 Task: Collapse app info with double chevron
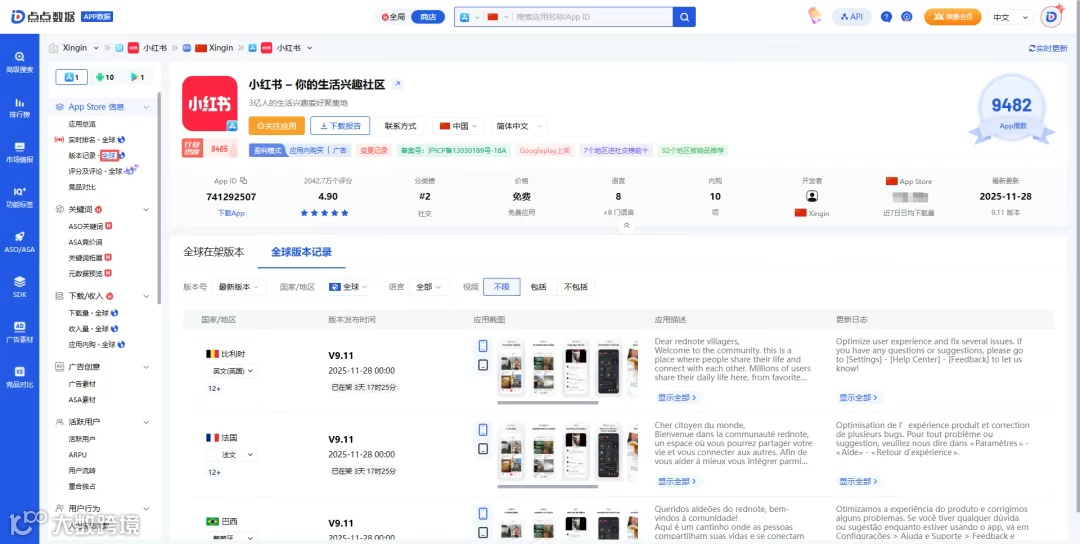point(626,225)
